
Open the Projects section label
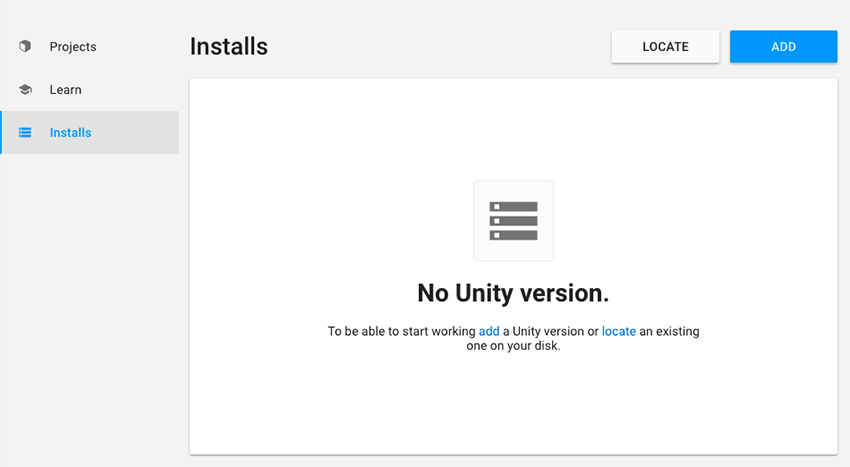tap(73, 47)
